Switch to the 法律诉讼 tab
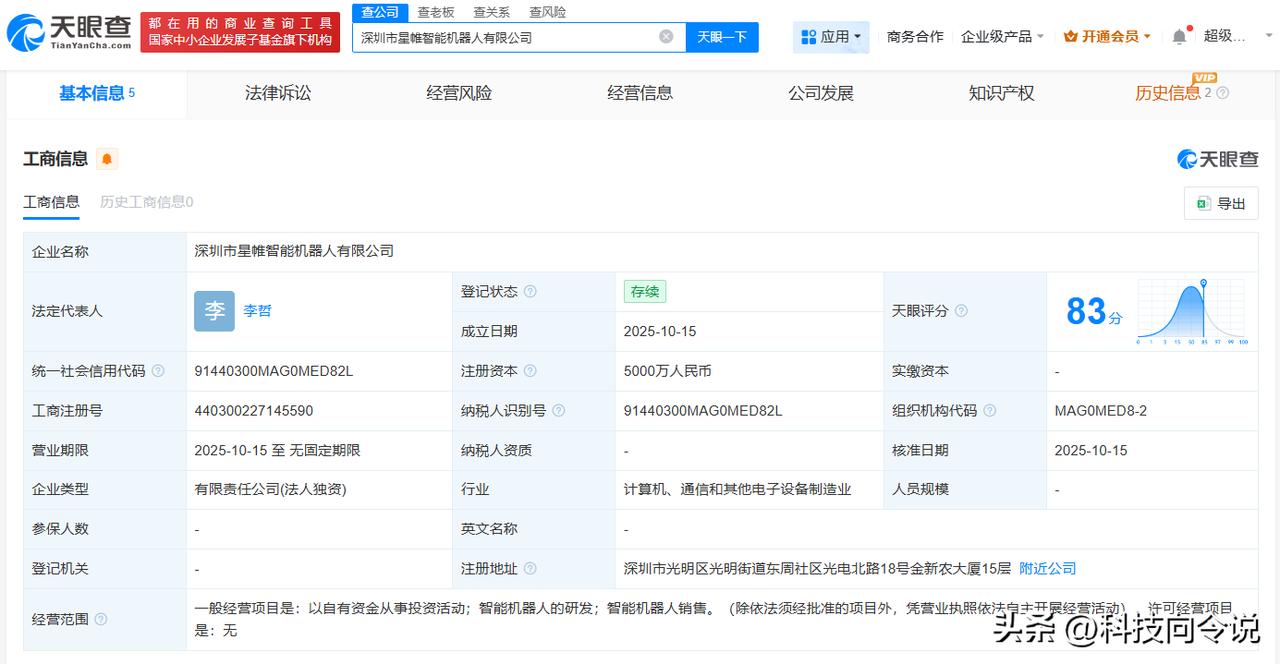The height and width of the screenshot is (664, 1280). pyautogui.click(x=278, y=93)
